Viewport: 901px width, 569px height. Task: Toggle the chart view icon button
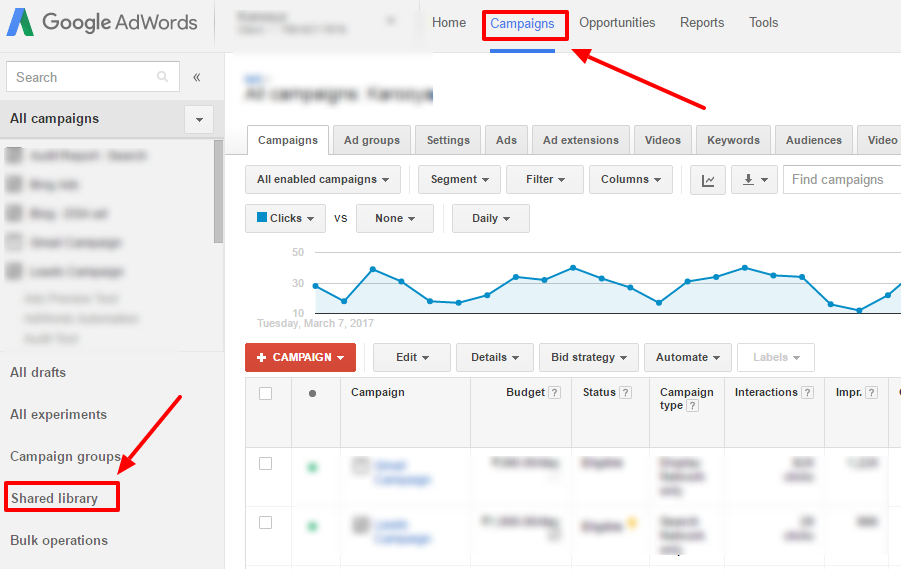pos(708,180)
